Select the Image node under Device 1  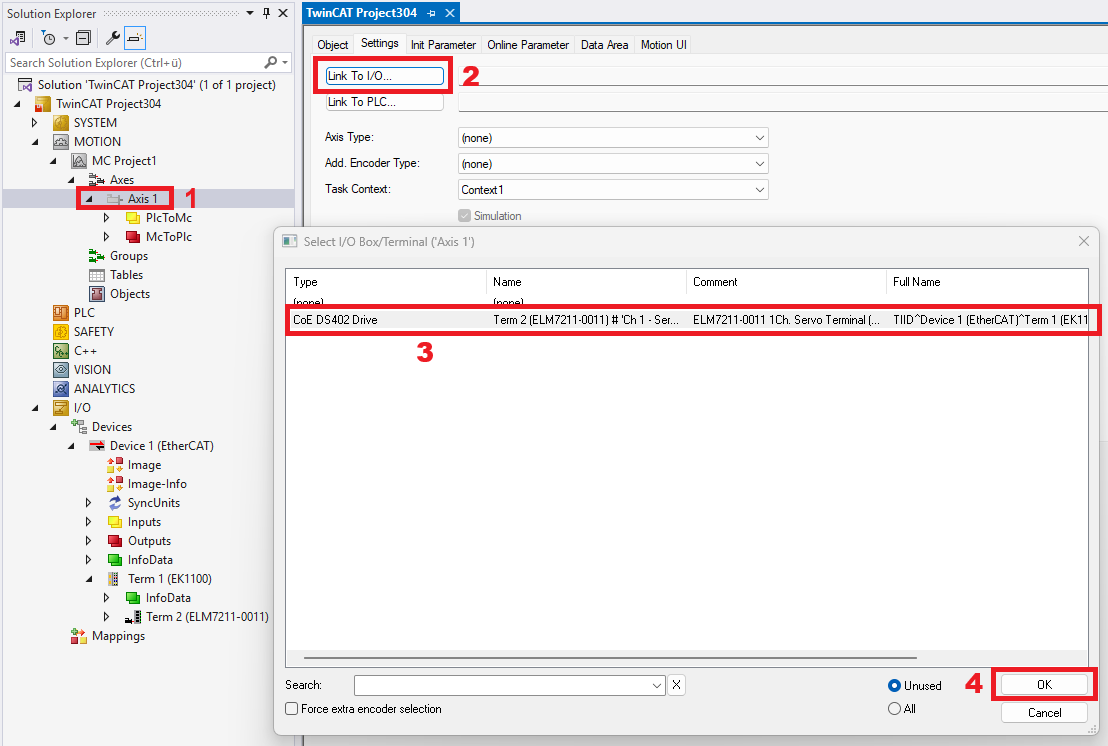(x=144, y=465)
